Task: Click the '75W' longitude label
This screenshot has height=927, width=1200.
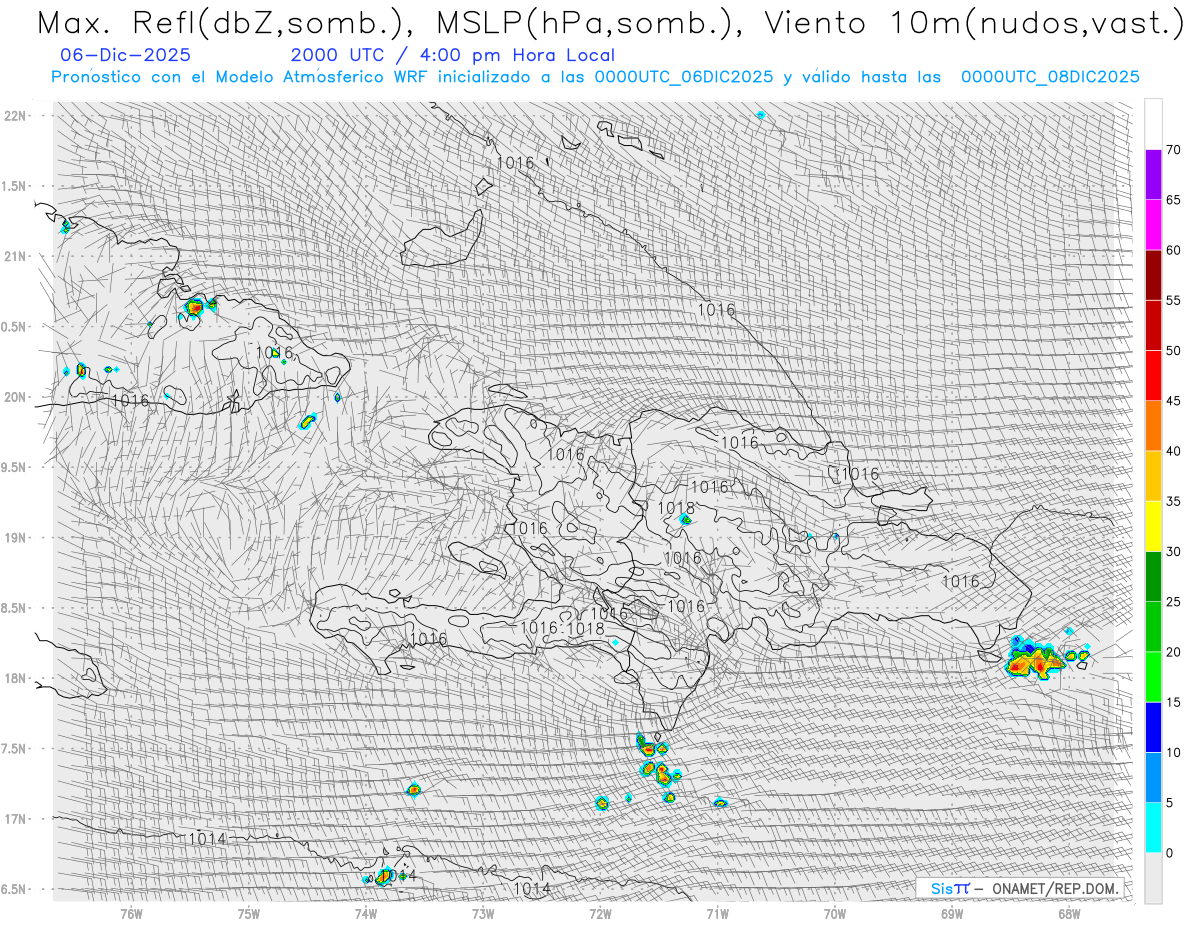Action: (249, 913)
